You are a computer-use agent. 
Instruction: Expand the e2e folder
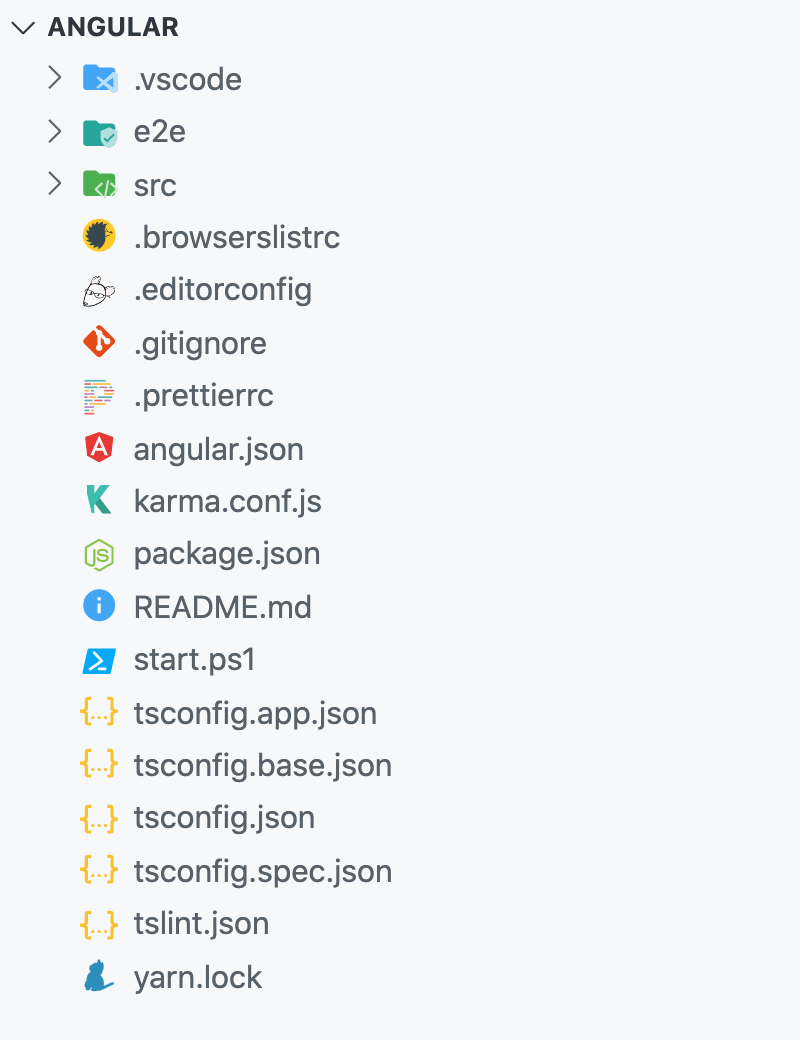point(55,131)
